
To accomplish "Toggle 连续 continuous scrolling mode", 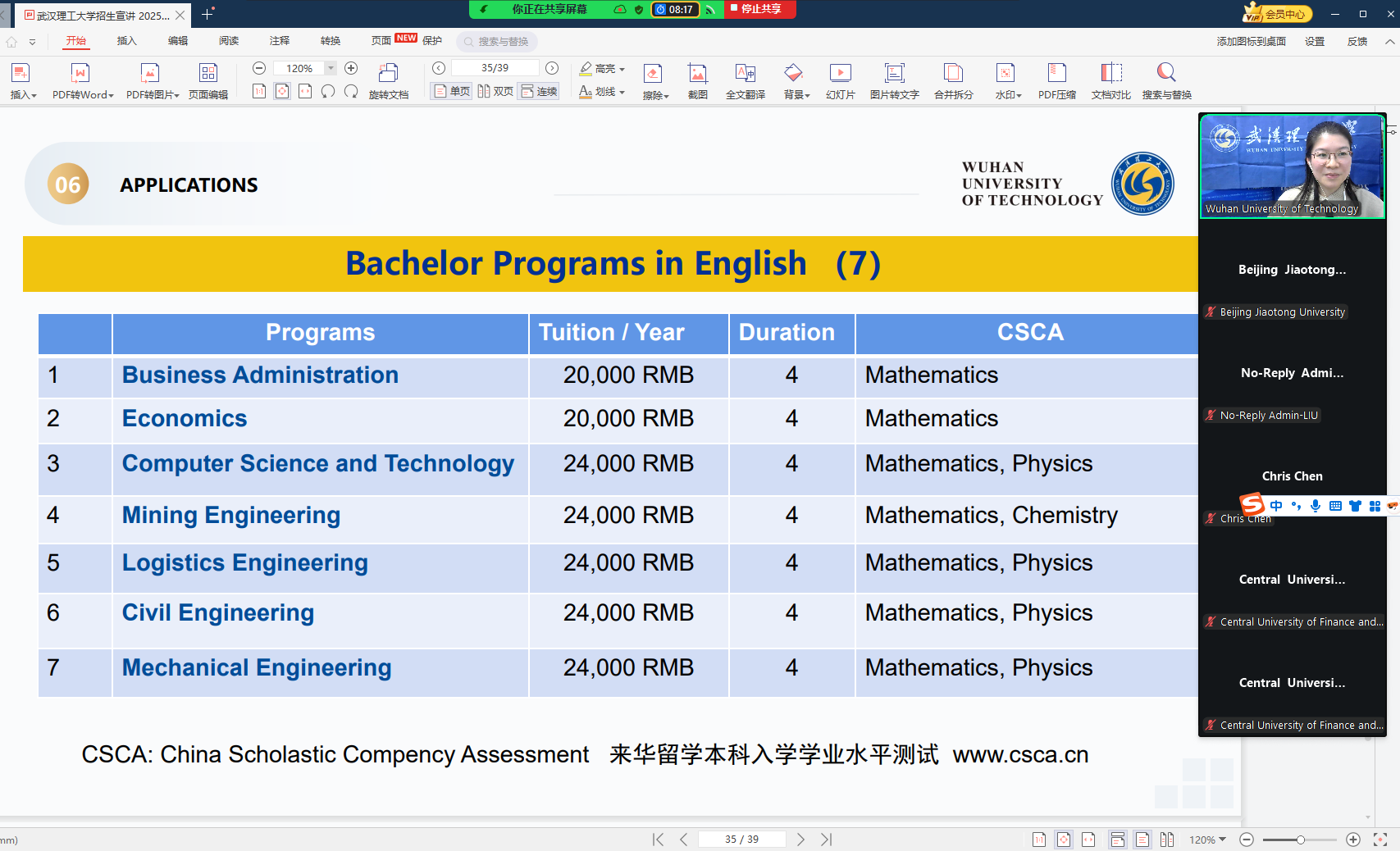I will (x=539, y=91).
